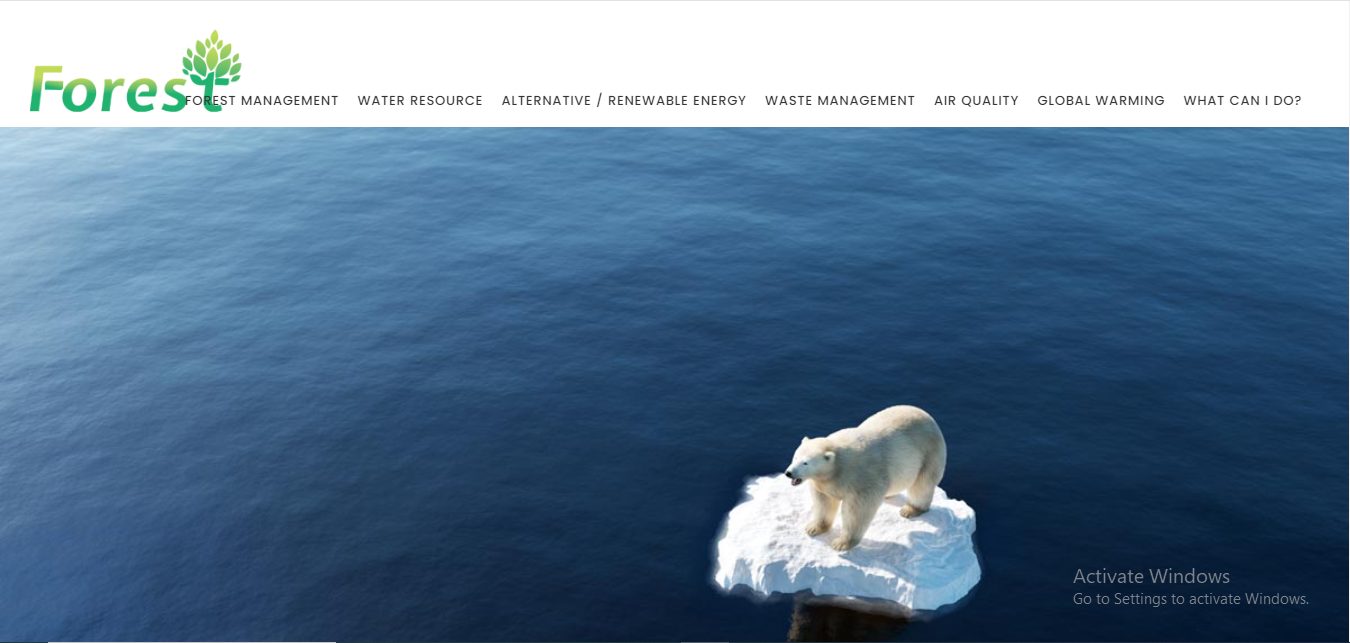The image size is (1350, 643).
Task: Navigate to Air Quality
Action: point(976,101)
